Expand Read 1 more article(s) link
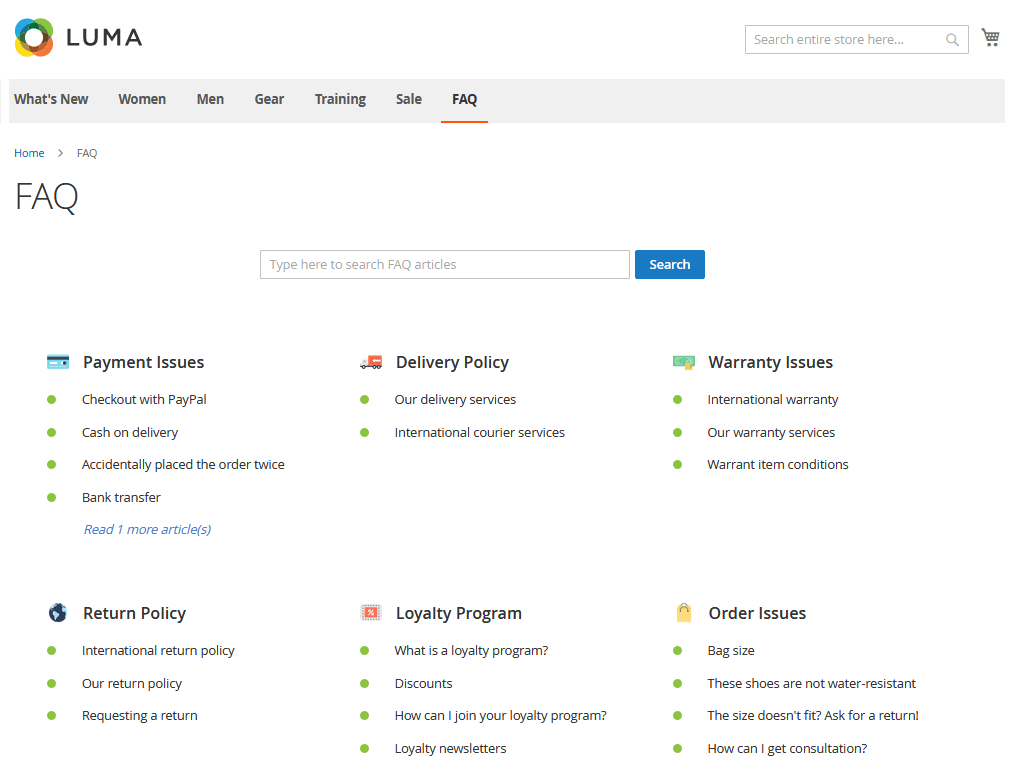Screen dimensions: 1014x784 [x=147, y=529]
